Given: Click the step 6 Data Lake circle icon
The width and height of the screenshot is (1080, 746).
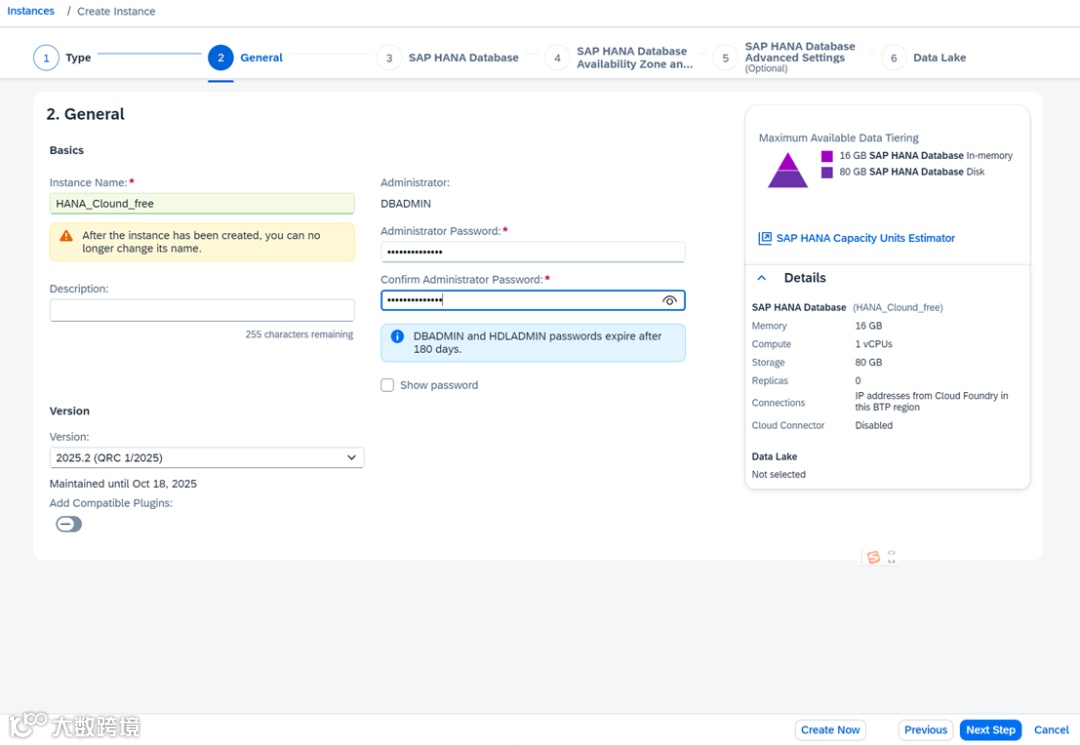Looking at the screenshot, I should [893, 58].
